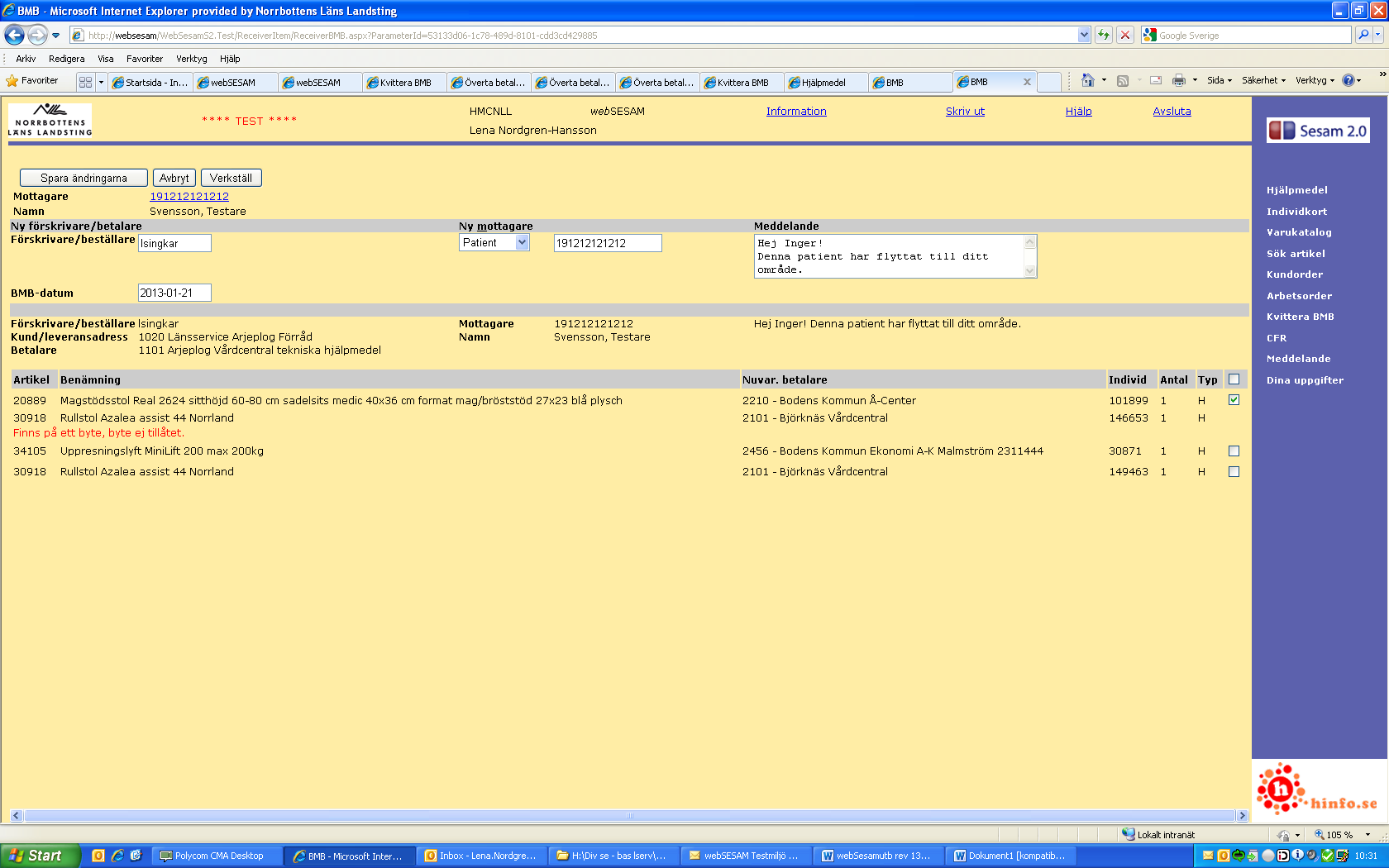The height and width of the screenshot is (868, 1389).
Task: Check the checkbox for individ 149463
Action: coord(1234,472)
